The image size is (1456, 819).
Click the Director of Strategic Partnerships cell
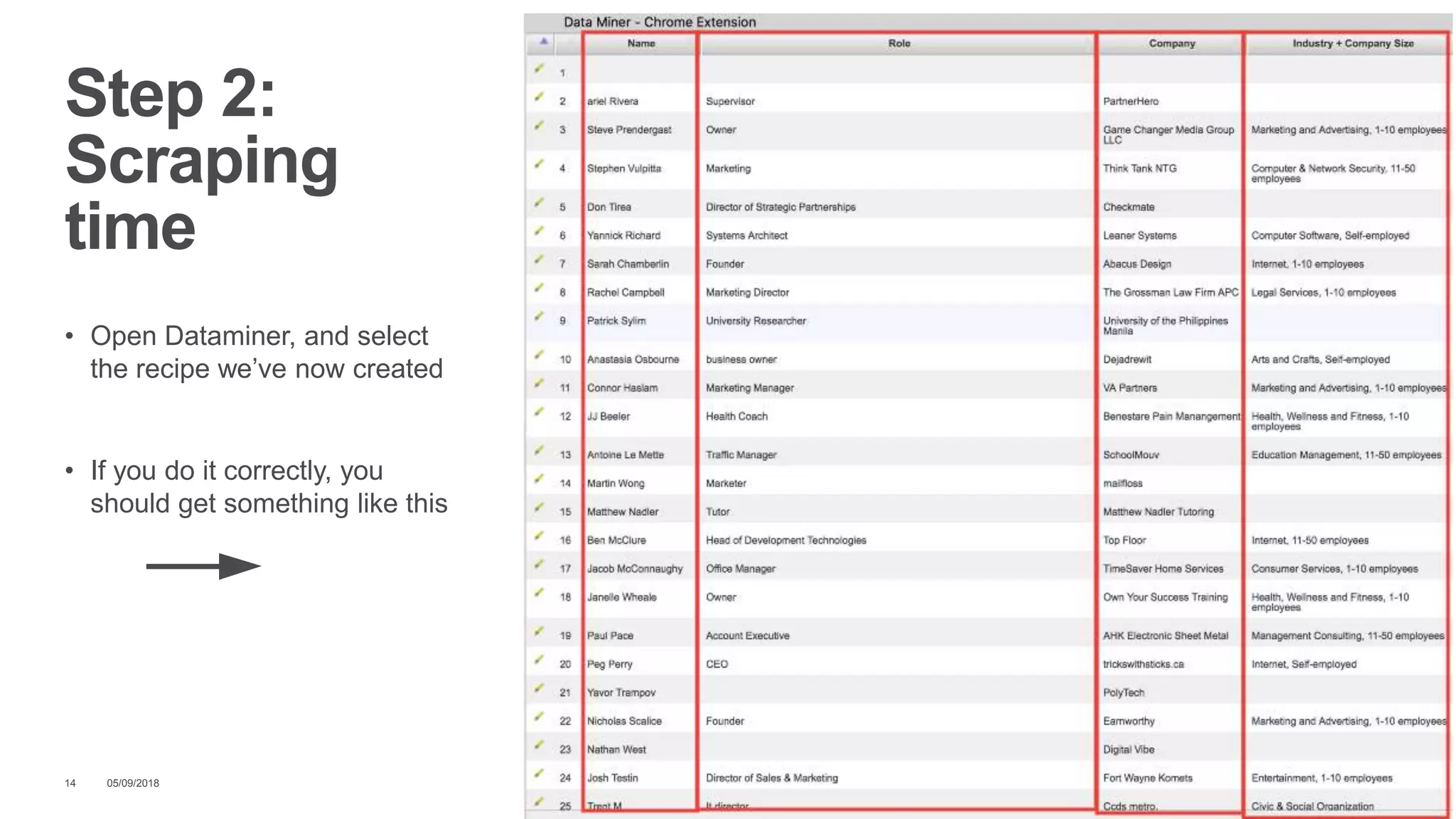[x=781, y=207]
